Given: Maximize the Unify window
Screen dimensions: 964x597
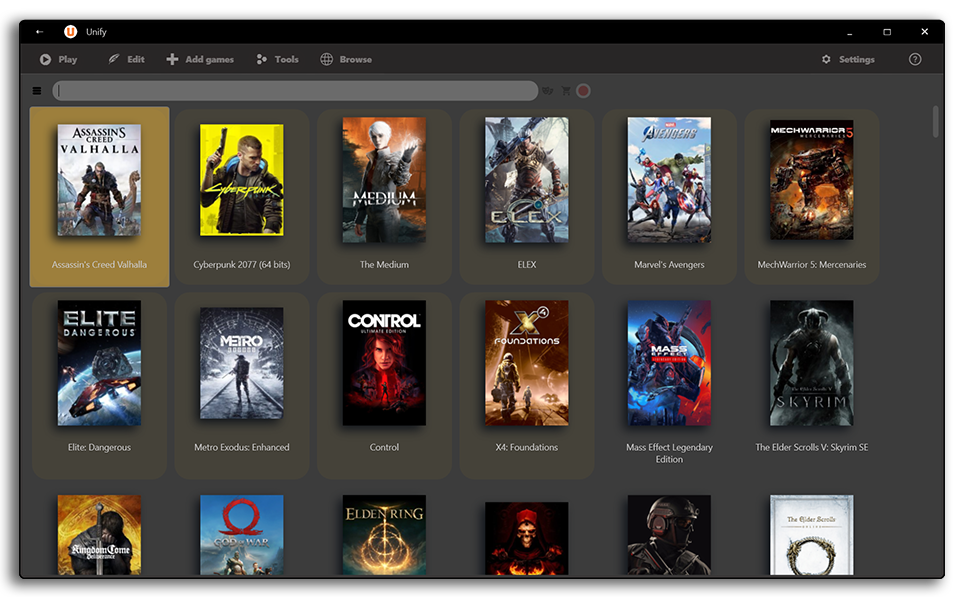Looking at the screenshot, I should [x=887, y=32].
